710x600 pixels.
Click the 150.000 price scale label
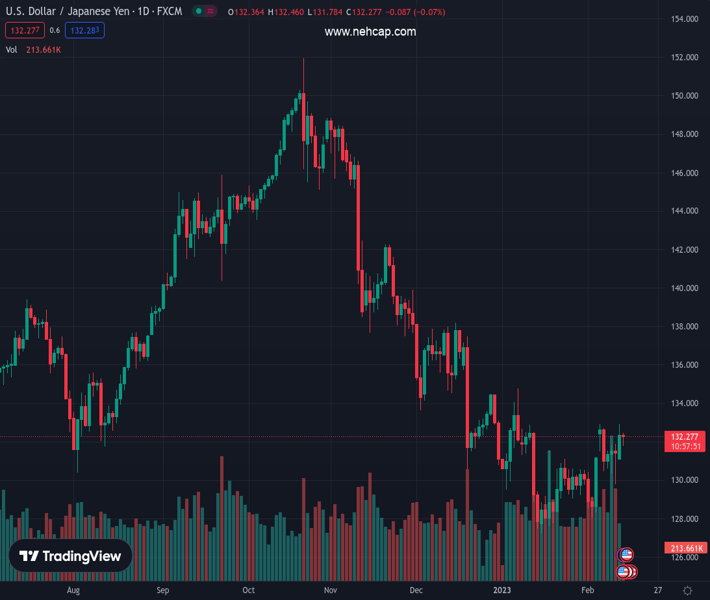tap(684, 96)
